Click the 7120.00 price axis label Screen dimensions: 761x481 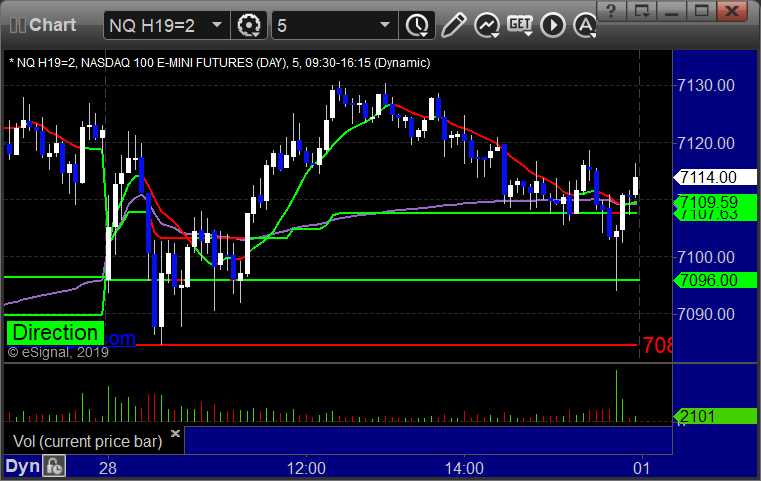tap(706, 143)
